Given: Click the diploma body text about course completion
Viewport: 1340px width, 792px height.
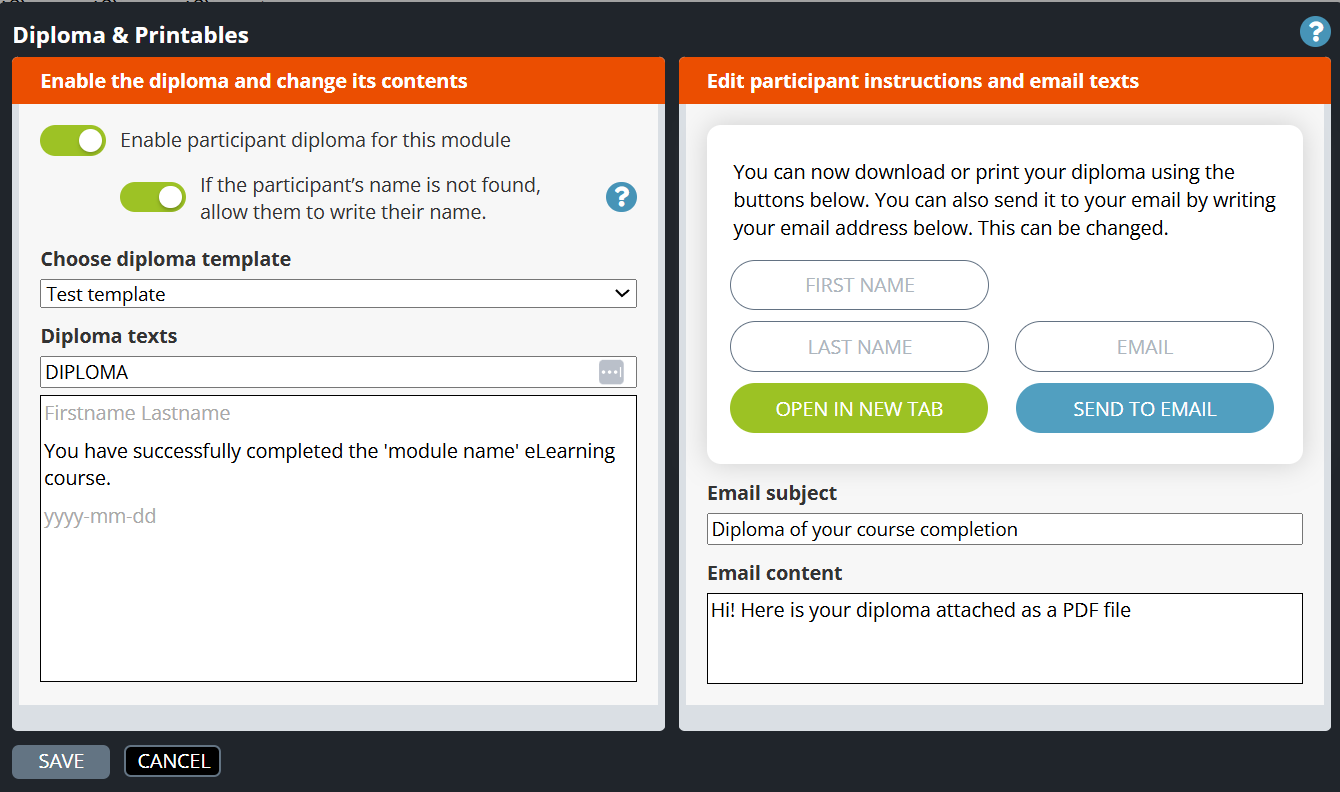Looking at the screenshot, I should 330,464.
